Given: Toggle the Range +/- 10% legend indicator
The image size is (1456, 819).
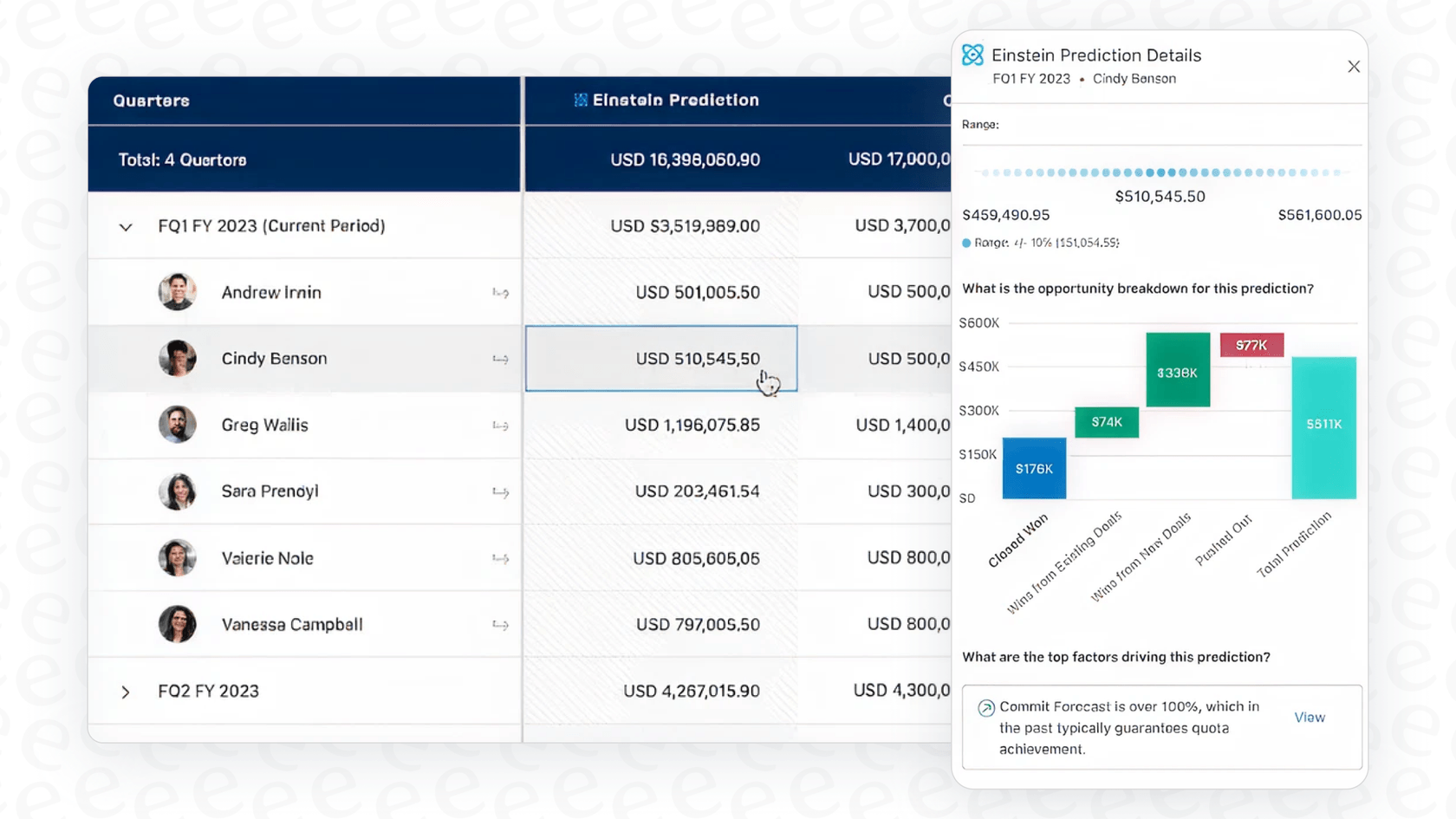Looking at the screenshot, I should click(x=965, y=243).
